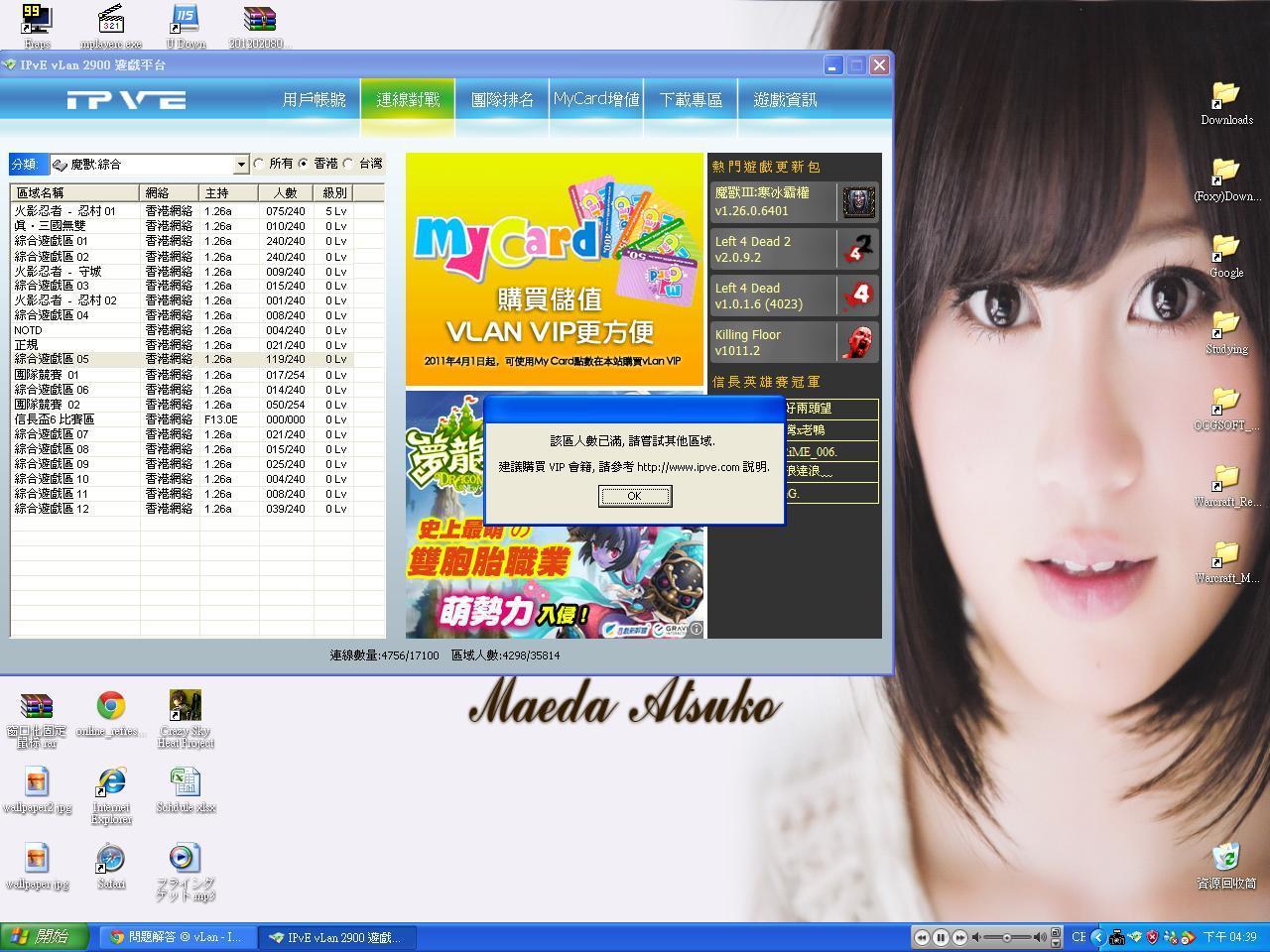Select room 真．三國無雙
Screen dimensions: 1270x952
point(183,226)
